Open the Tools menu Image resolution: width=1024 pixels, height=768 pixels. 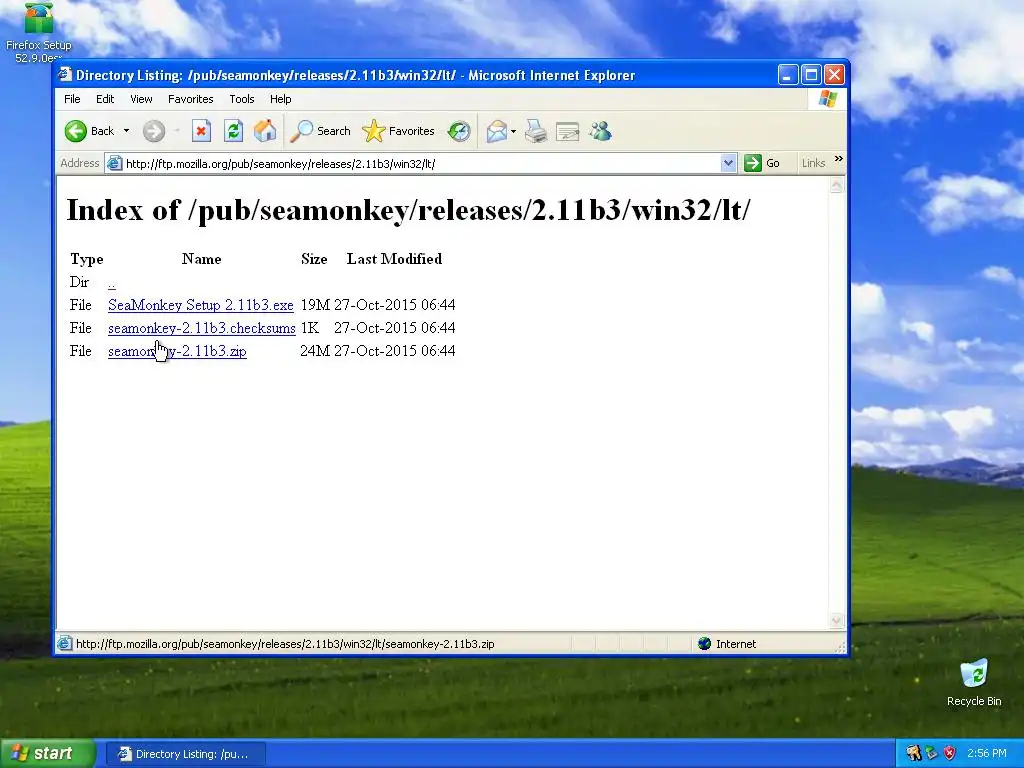tap(242, 99)
